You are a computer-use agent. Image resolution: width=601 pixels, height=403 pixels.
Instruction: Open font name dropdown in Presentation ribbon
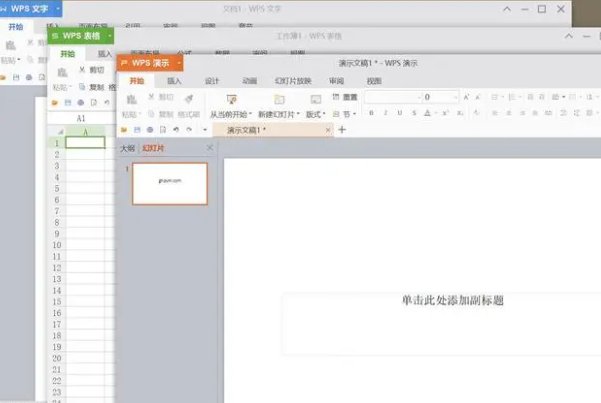(x=419, y=97)
